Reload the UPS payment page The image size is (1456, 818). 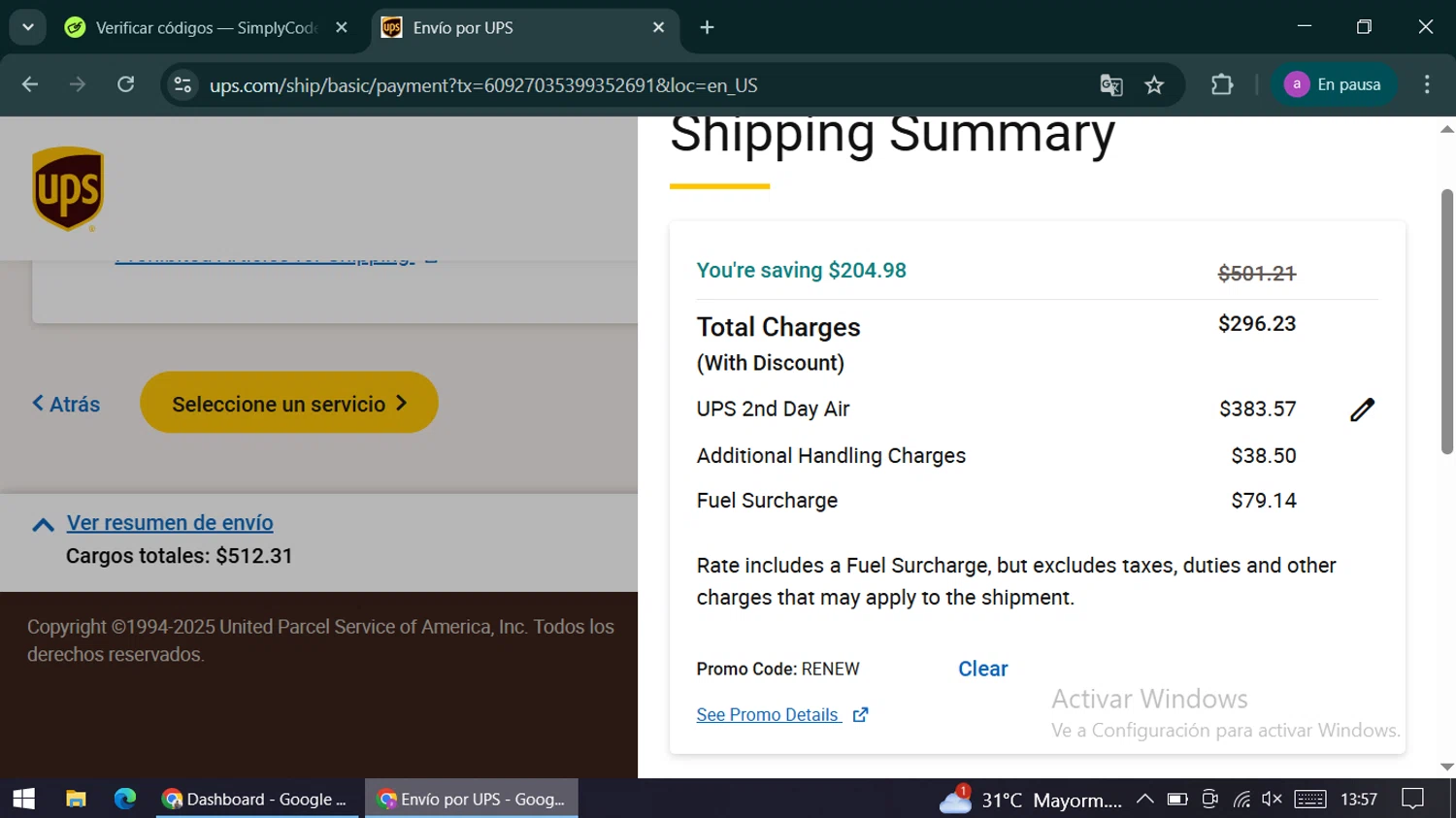point(126,85)
